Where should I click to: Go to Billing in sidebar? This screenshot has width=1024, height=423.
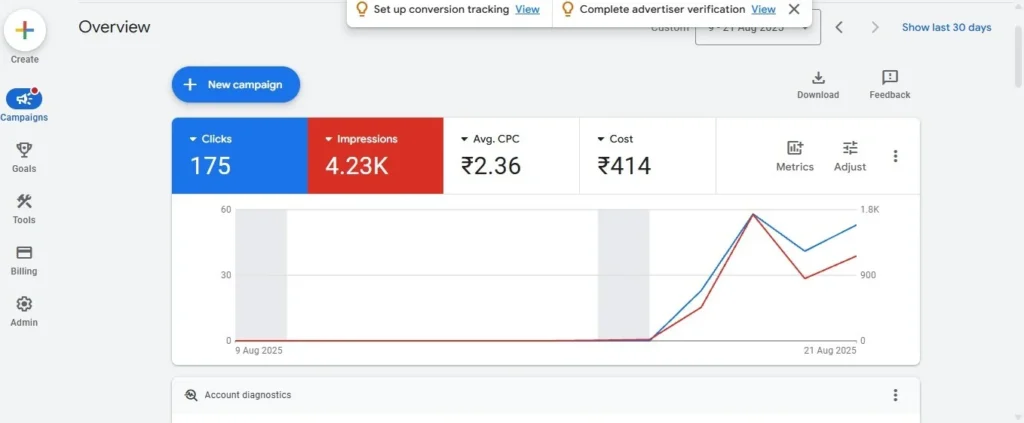click(24, 253)
